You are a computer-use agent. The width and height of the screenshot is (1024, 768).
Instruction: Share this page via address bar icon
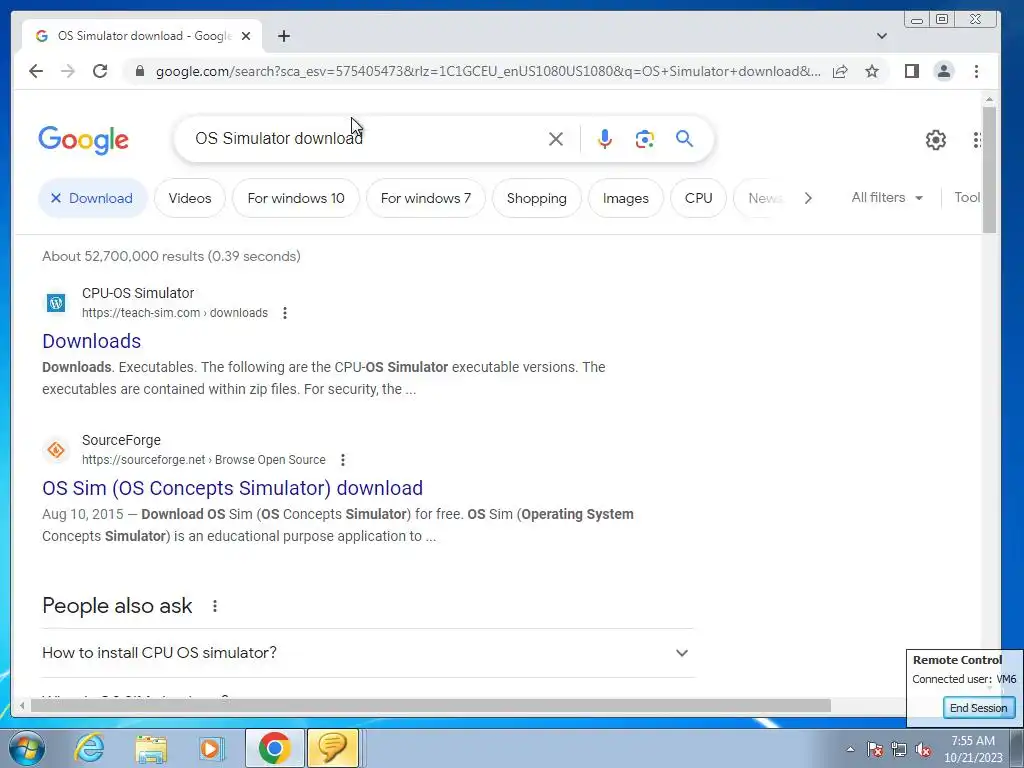tap(840, 71)
